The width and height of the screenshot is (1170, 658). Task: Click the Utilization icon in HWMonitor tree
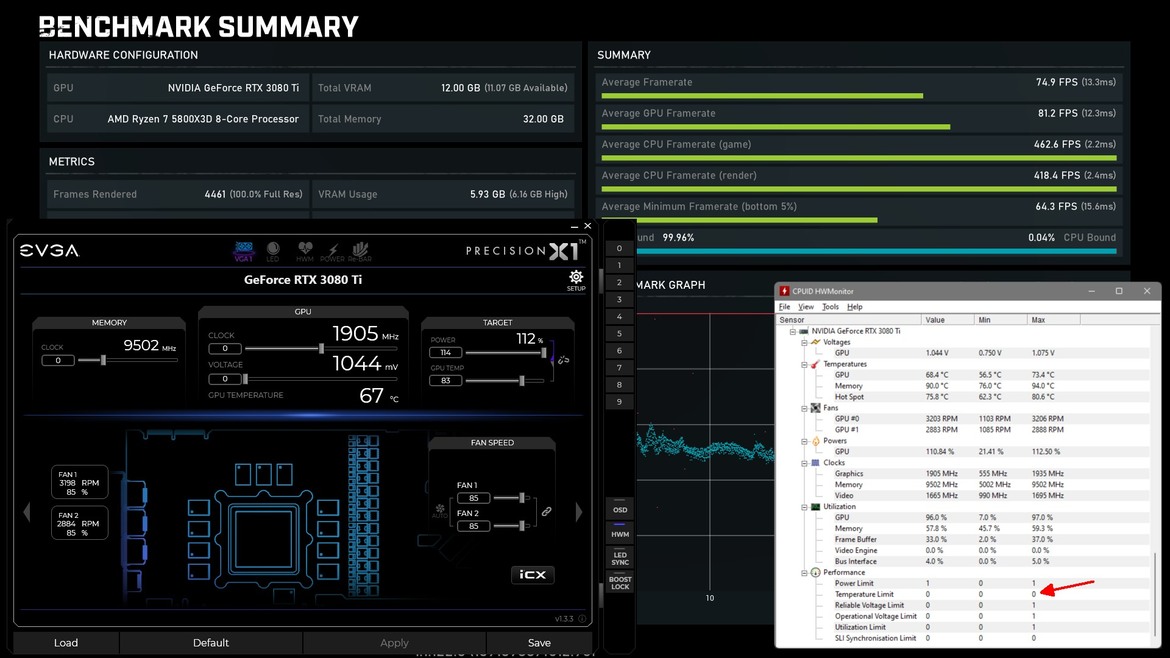pos(816,507)
